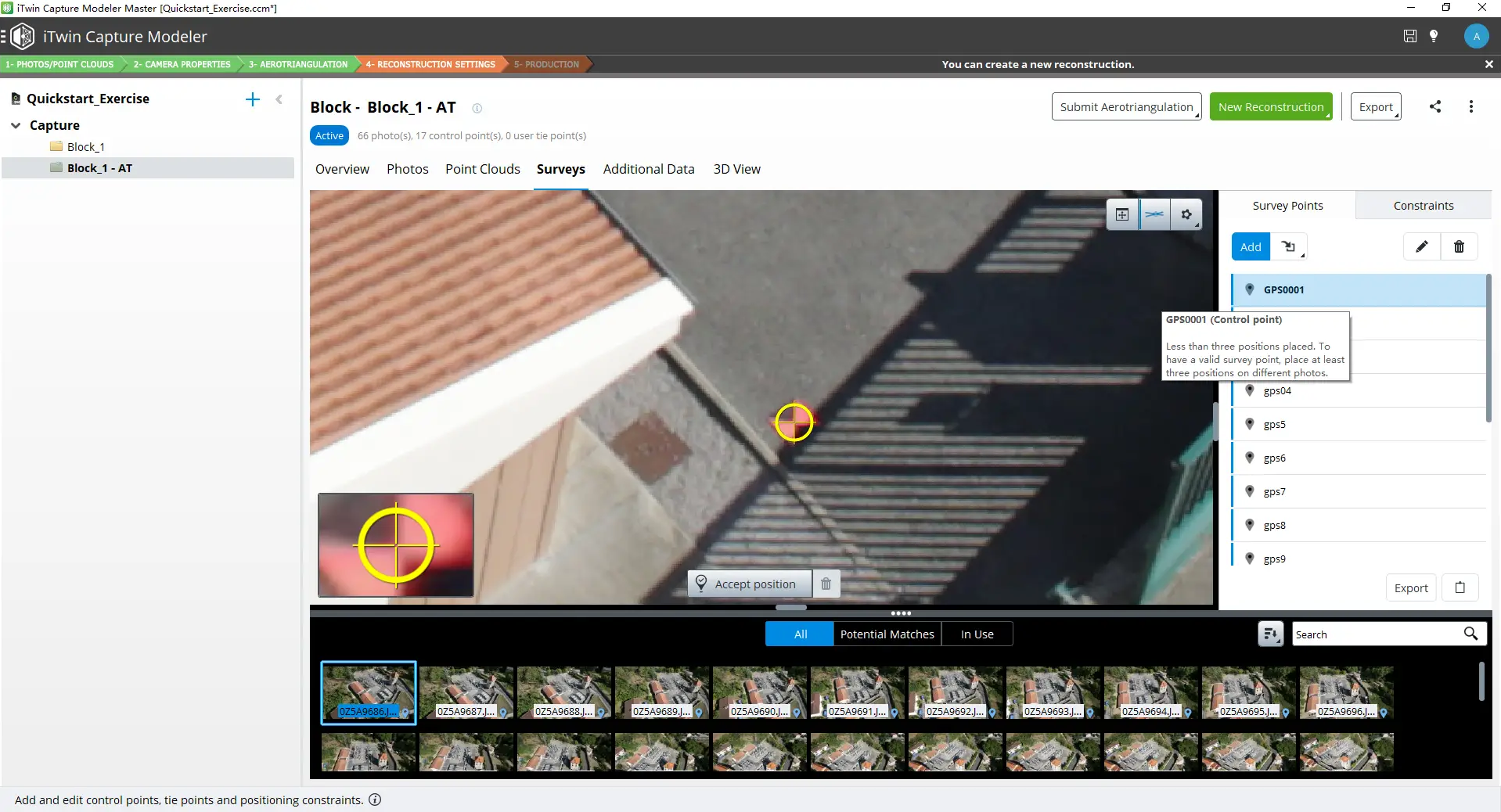Focus the photo Search field
1501x812 pixels.
tap(1377, 634)
